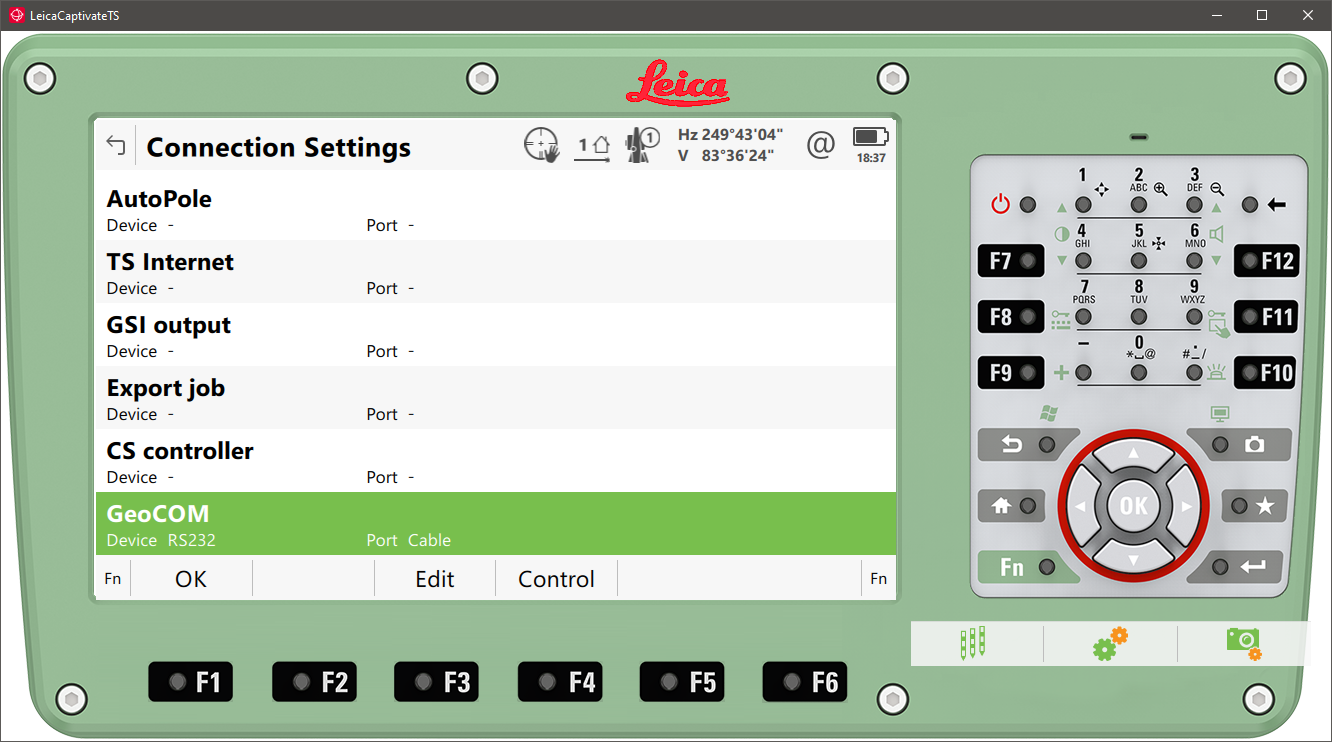Open the prism target selection icon
Image resolution: width=1332 pixels, height=742 pixels.
641,146
